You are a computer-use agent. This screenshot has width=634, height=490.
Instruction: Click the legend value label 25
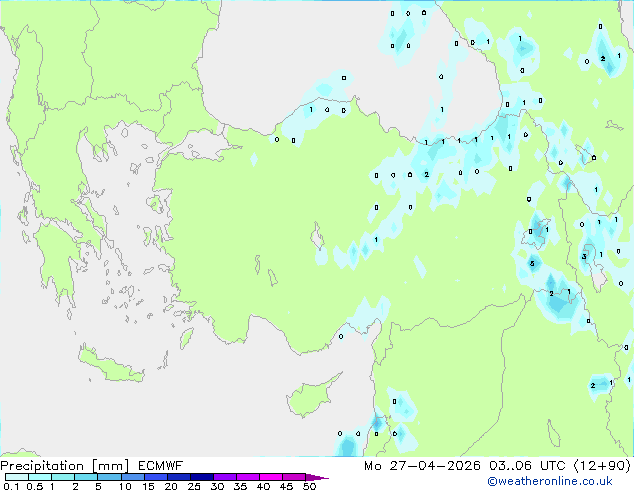[x=194, y=486]
